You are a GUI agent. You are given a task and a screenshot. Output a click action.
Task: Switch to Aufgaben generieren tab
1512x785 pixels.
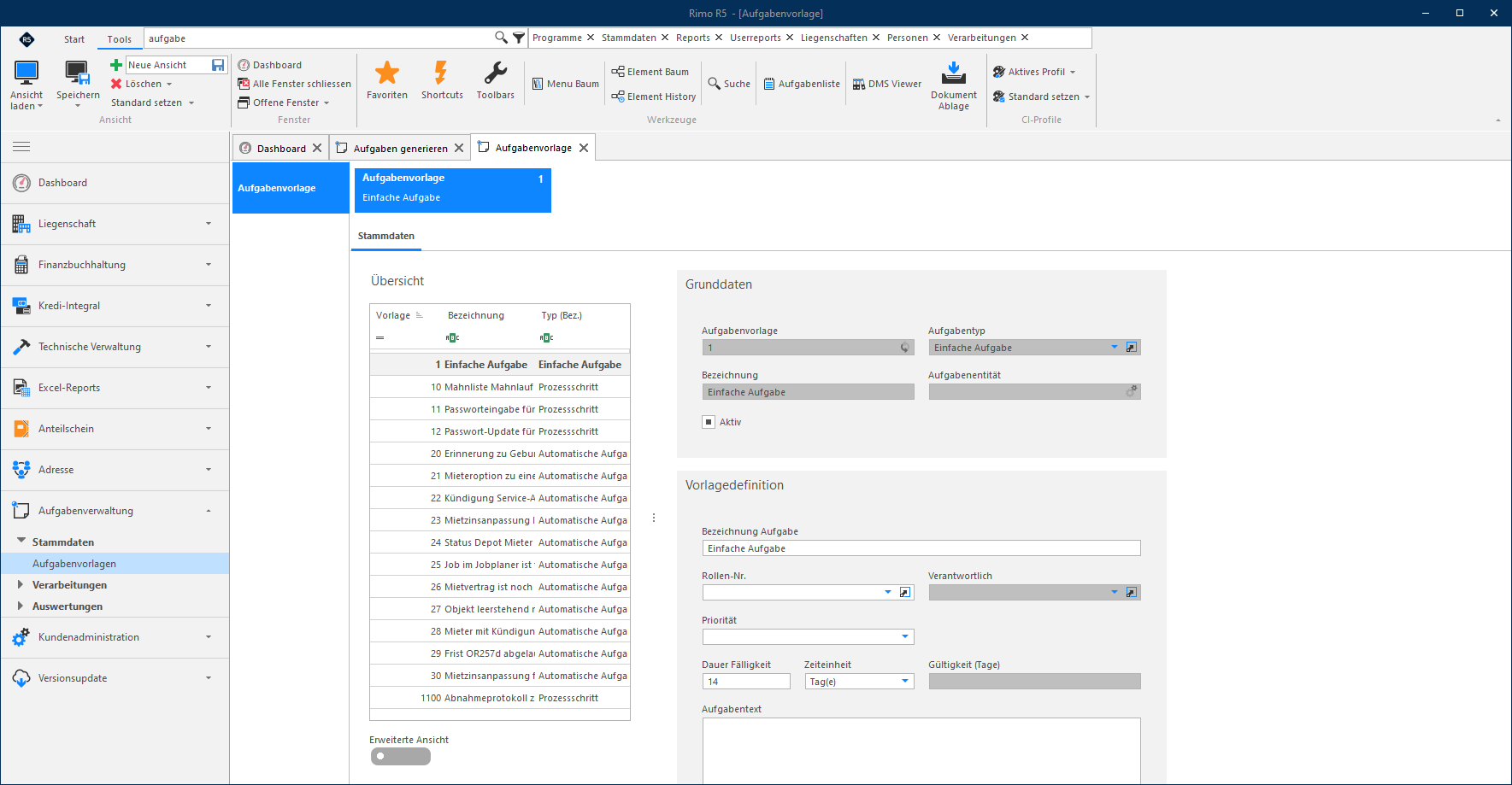(400, 148)
